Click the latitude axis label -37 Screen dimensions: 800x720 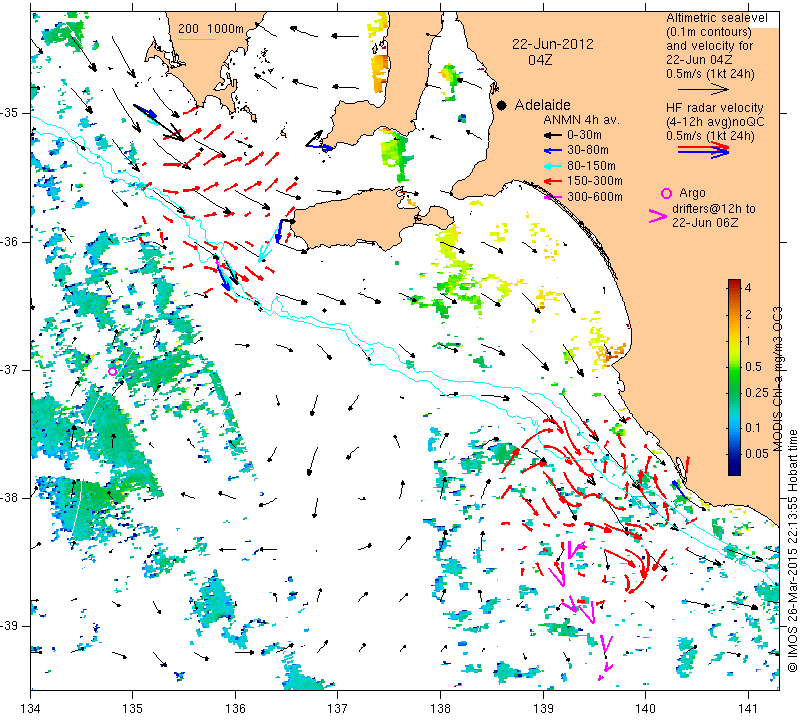(x=11, y=369)
